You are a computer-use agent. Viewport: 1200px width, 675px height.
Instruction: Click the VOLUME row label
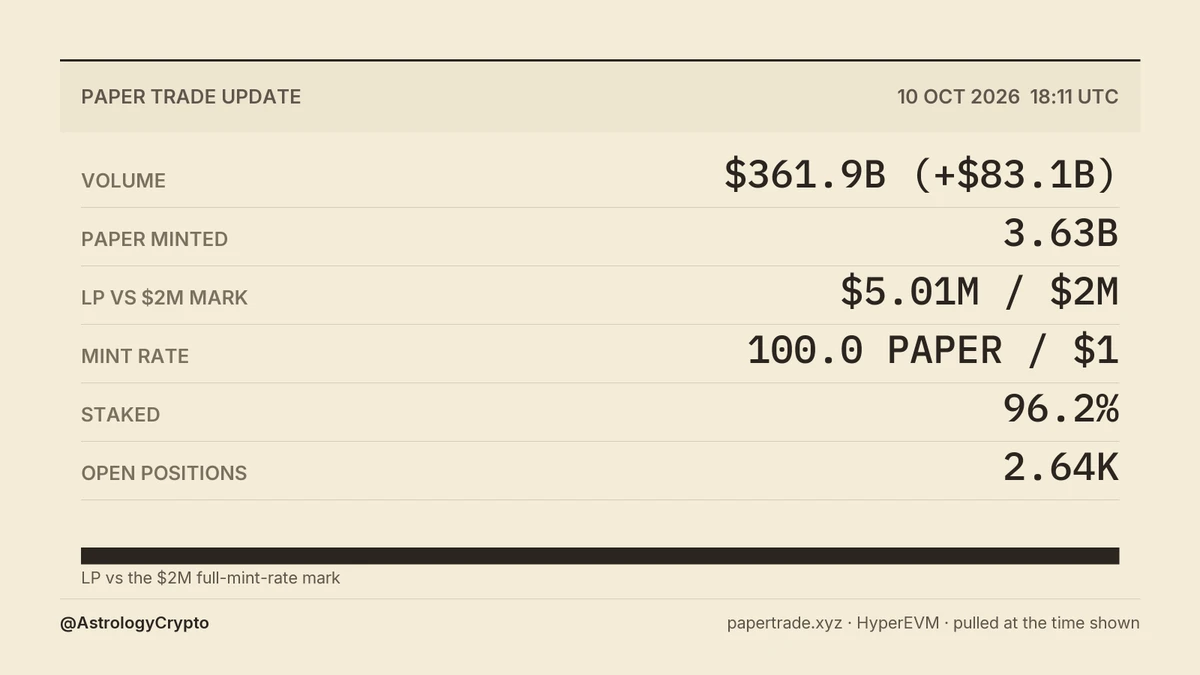point(123,181)
